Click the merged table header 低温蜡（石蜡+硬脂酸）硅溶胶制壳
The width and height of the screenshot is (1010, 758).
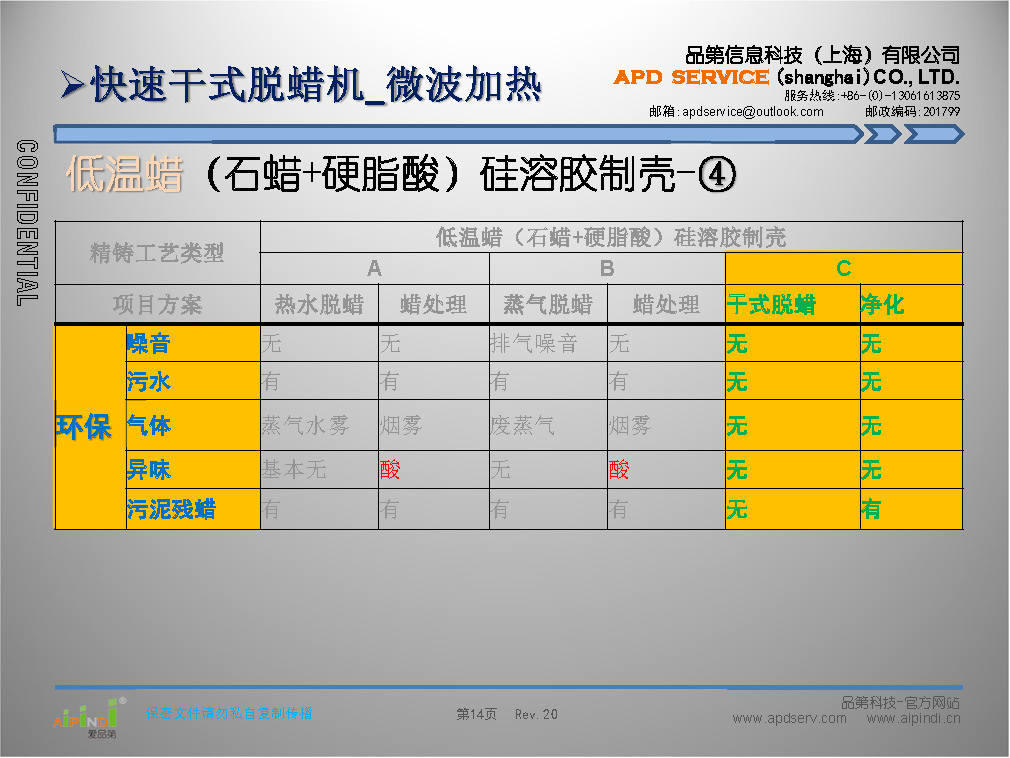pyautogui.click(x=611, y=237)
